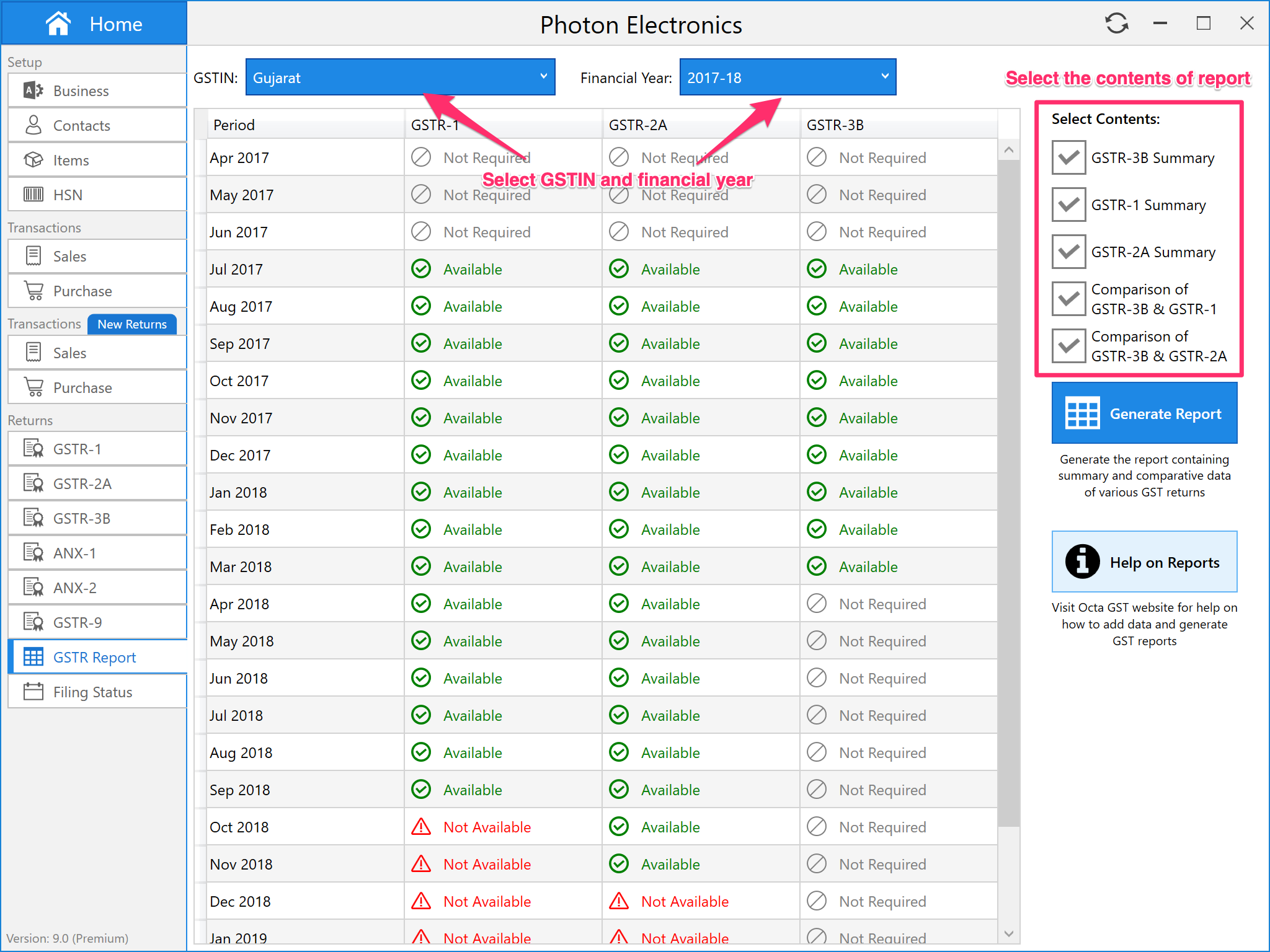This screenshot has height=952, width=1270.
Task: Click the Help on Reports button
Action: point(1144,562)
